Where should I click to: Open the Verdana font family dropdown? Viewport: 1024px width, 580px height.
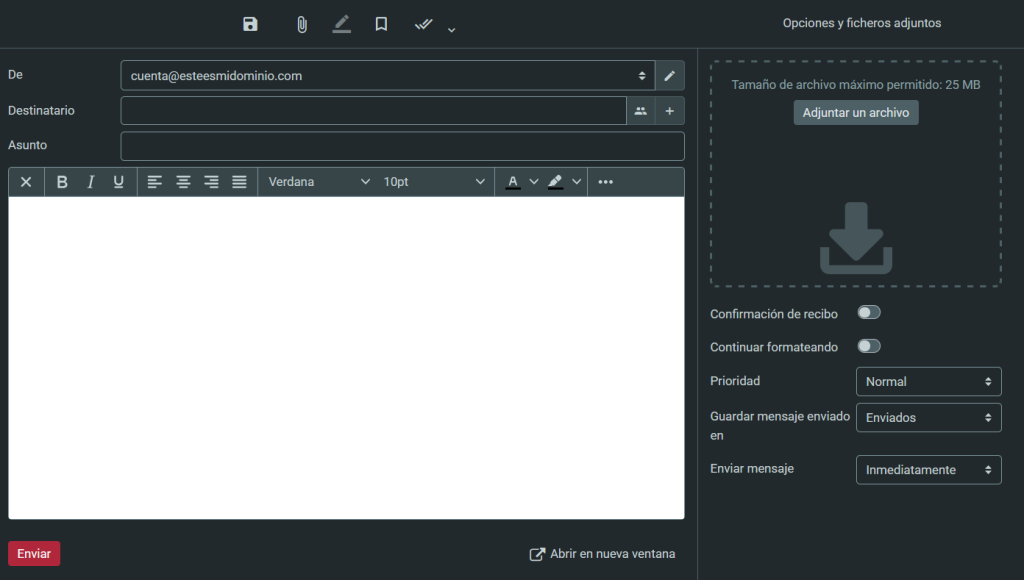318,182
